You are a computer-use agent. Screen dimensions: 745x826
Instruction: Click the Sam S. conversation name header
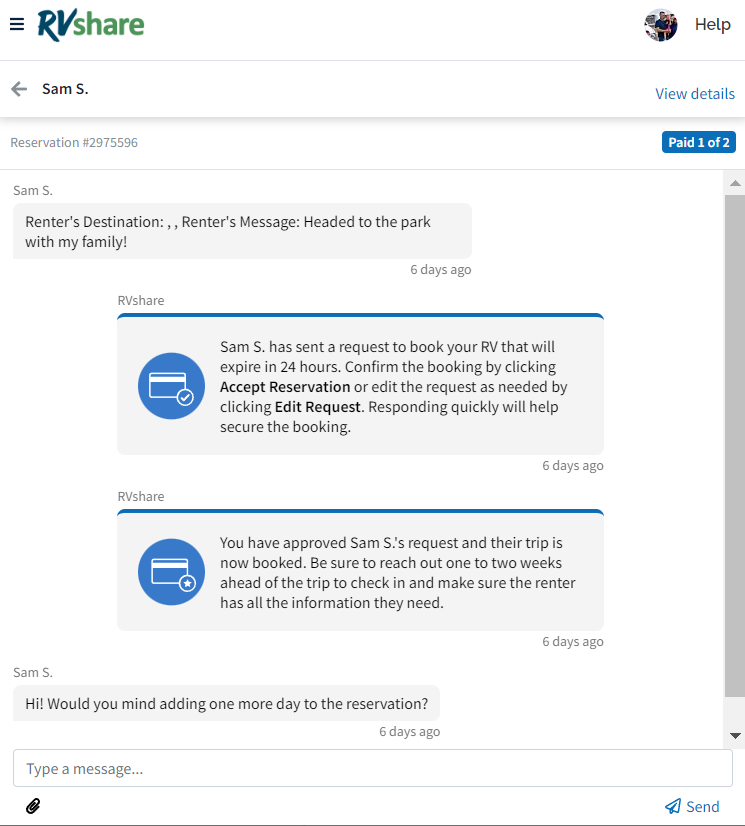(x=65, y=89)
